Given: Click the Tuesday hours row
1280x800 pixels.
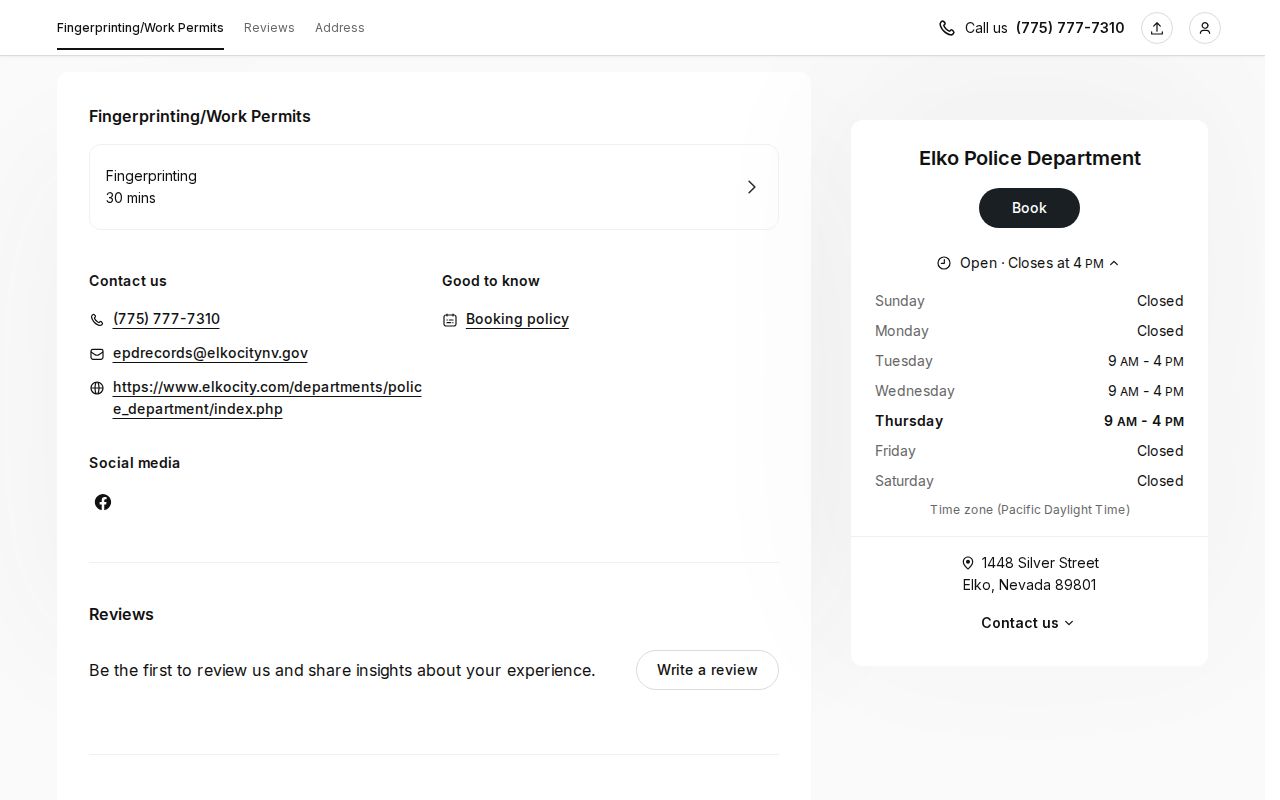Looking at the screenshot, I should [1029, 361].
